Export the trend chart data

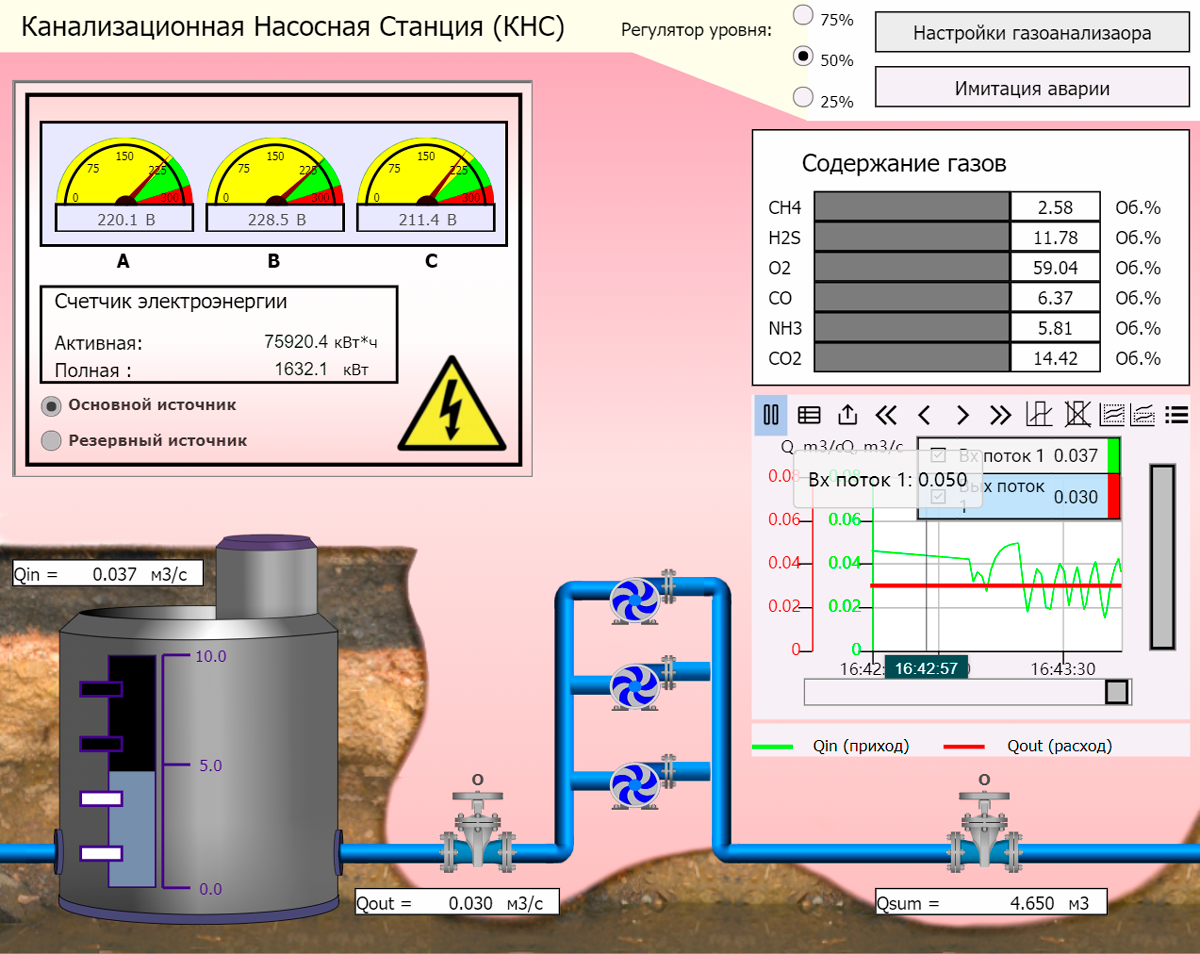(847, 415)
